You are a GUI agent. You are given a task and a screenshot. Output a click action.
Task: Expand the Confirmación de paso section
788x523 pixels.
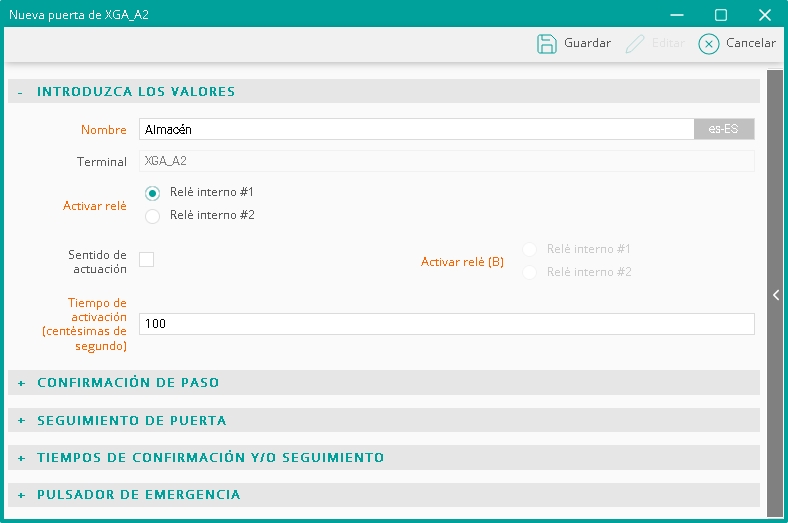click(383, 382)
